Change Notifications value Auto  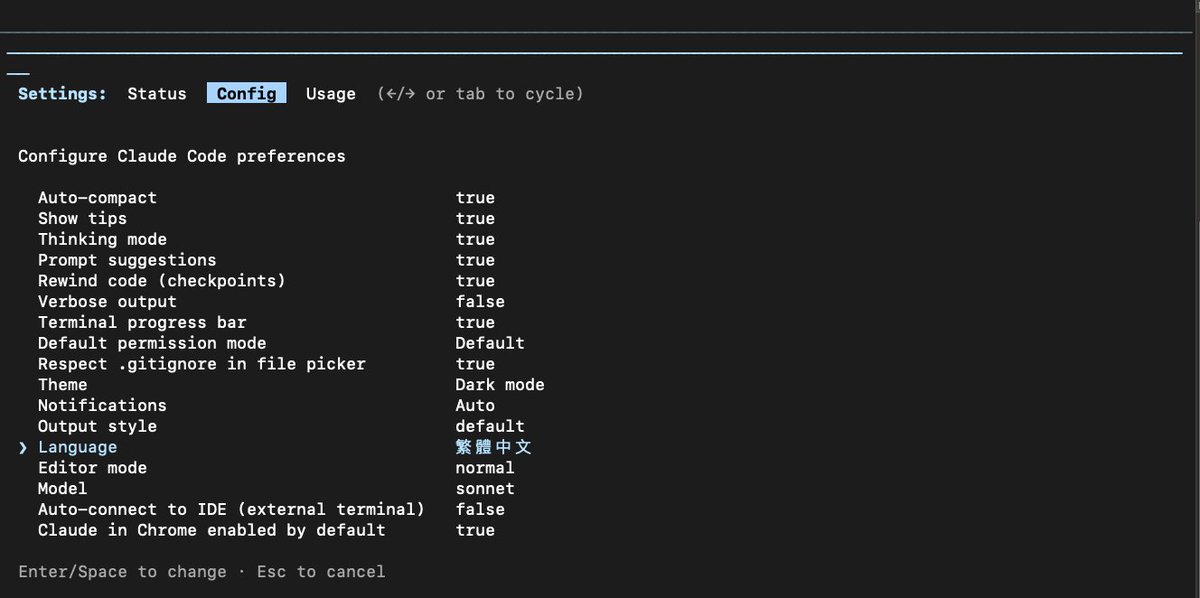pyautogui.click(x=475, y=405)
